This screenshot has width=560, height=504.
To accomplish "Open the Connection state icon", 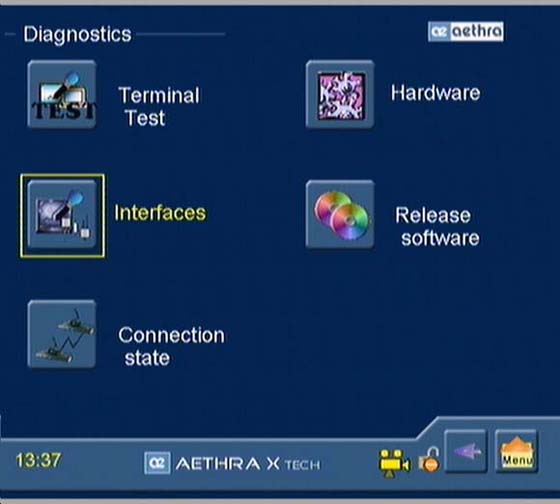I will 62,334.
